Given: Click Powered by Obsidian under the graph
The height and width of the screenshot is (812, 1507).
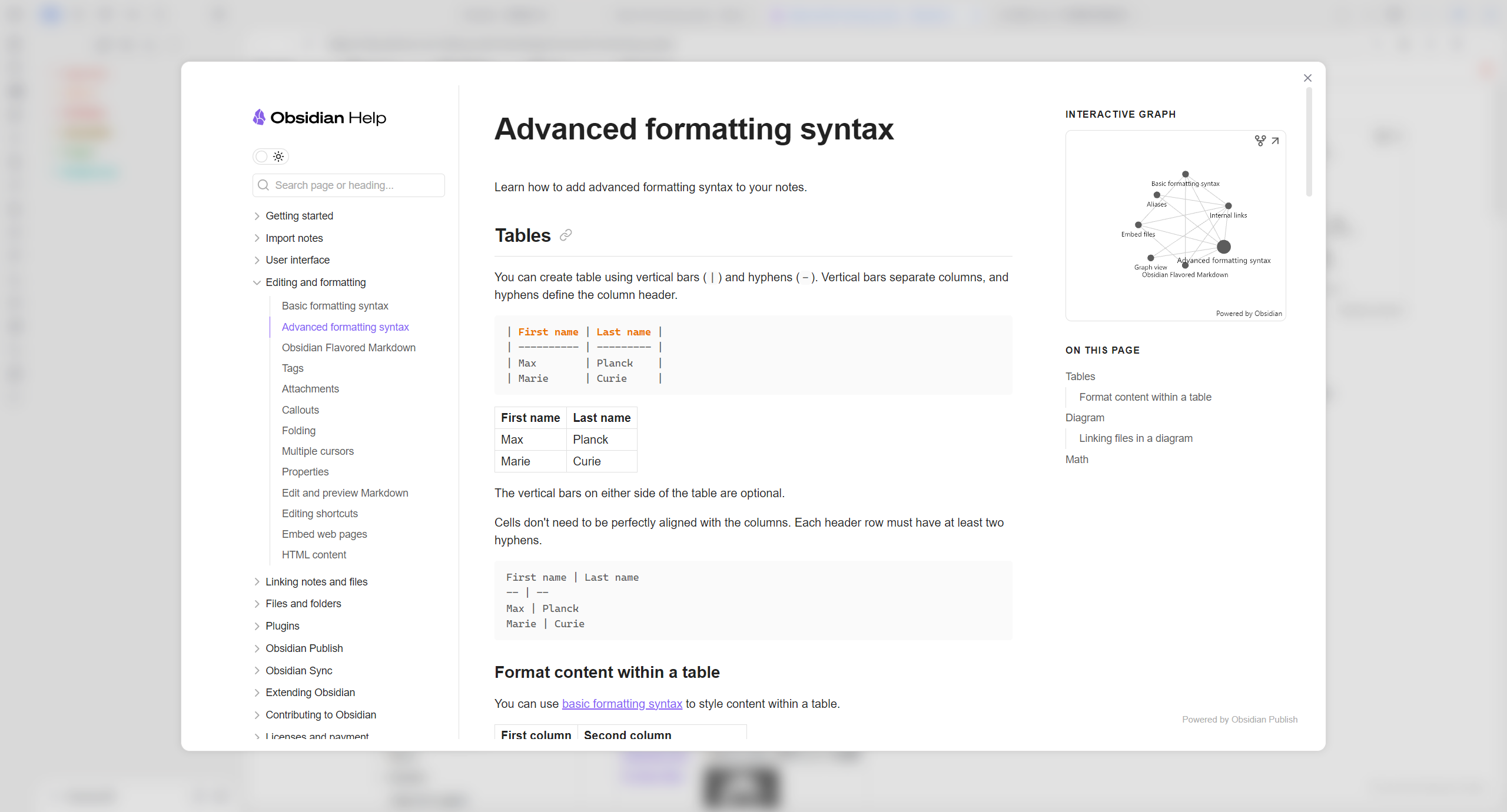Looking at the screenshot, I should [x=1248, y=313].
